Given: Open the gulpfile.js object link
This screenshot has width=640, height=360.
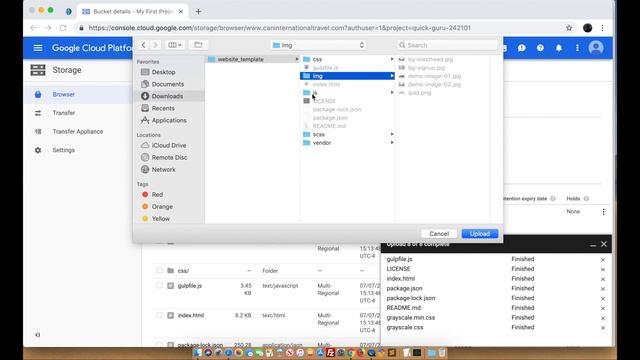Looking at the screenshot, I should pos(190,286).
